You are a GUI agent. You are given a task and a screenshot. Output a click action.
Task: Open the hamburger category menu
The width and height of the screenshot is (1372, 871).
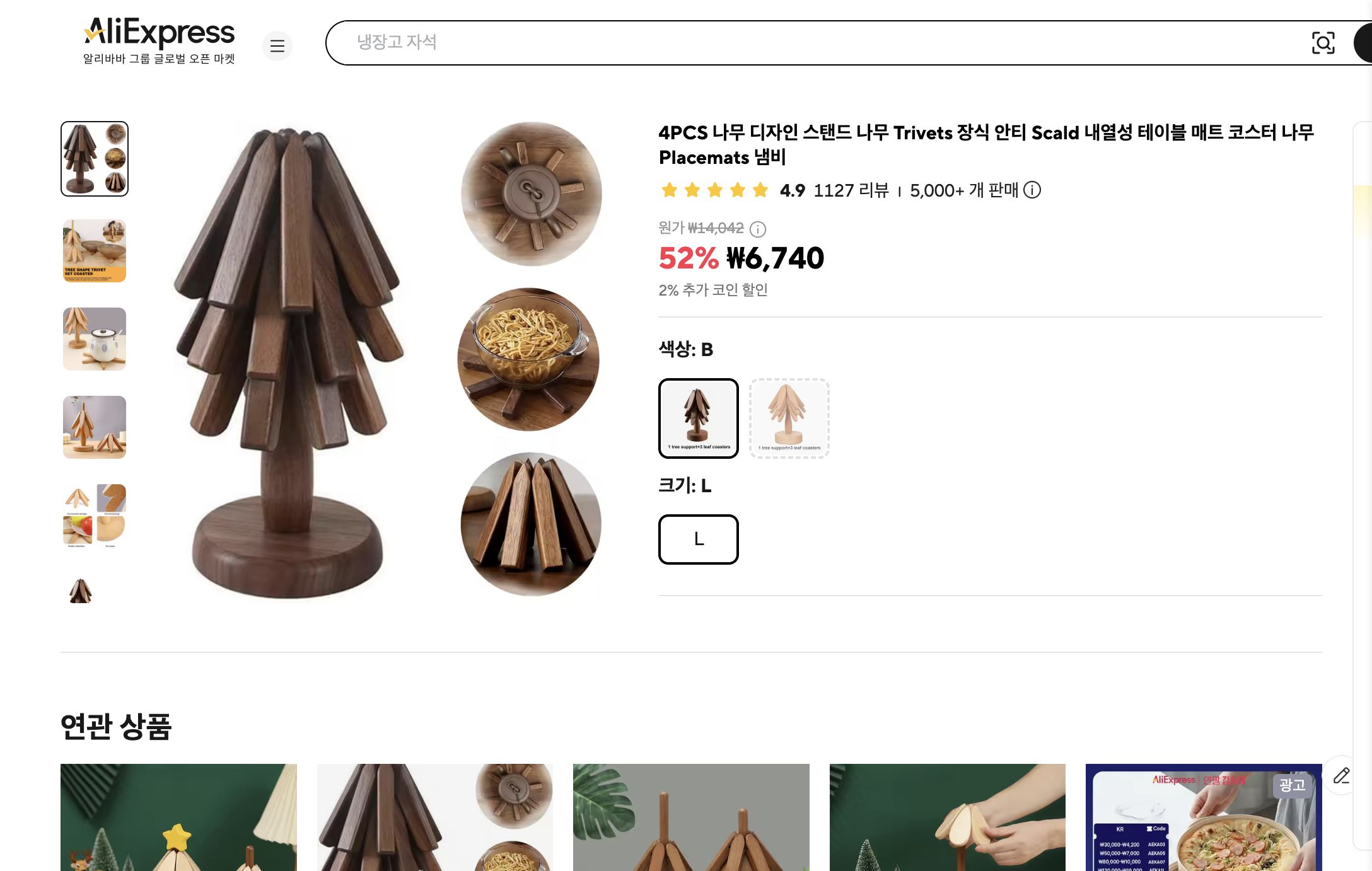click(277, 46)
